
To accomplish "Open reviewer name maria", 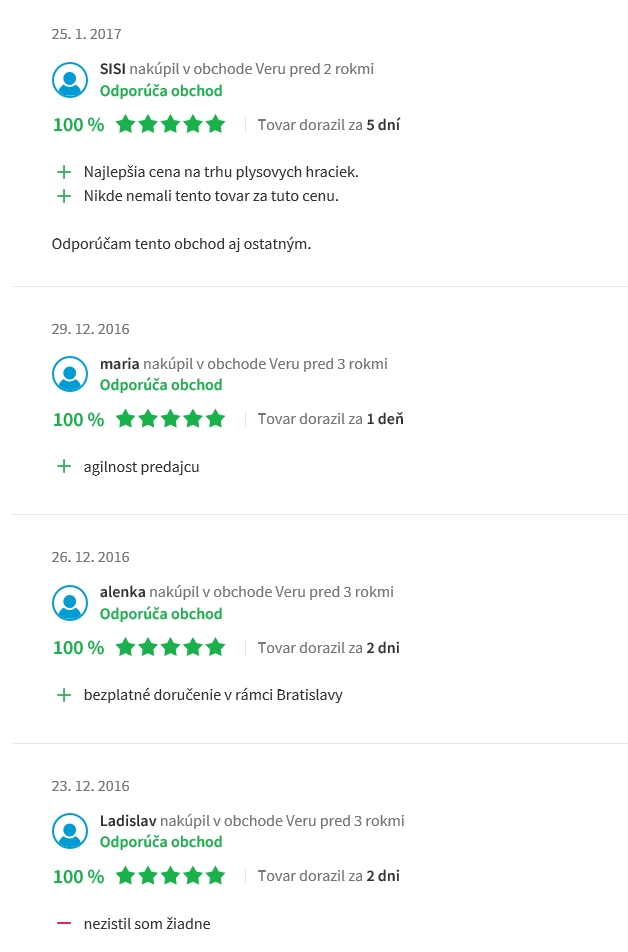I will click(120, 364).
